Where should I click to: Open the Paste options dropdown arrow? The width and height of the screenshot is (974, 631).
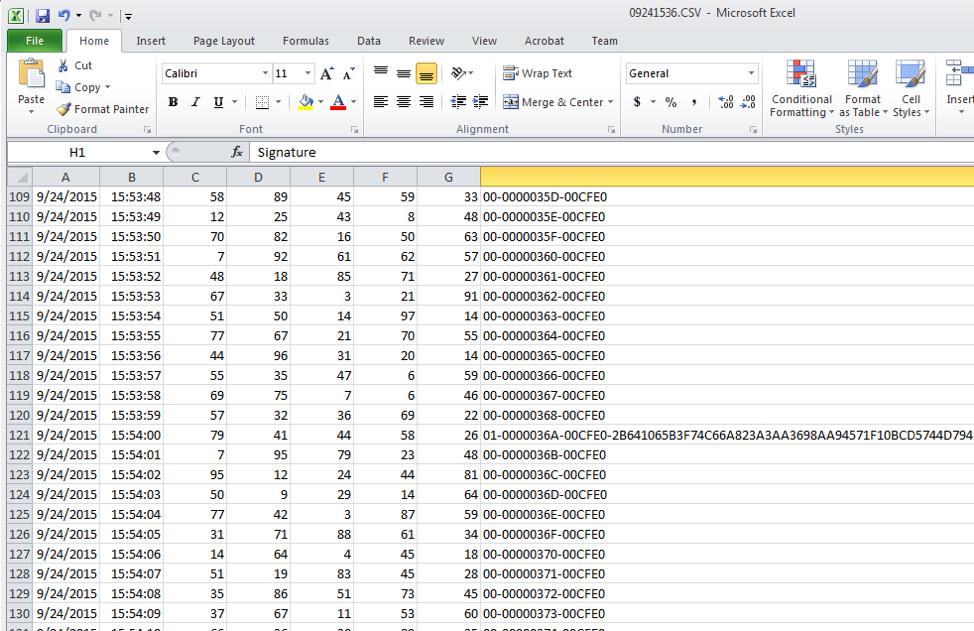[31, 111]
